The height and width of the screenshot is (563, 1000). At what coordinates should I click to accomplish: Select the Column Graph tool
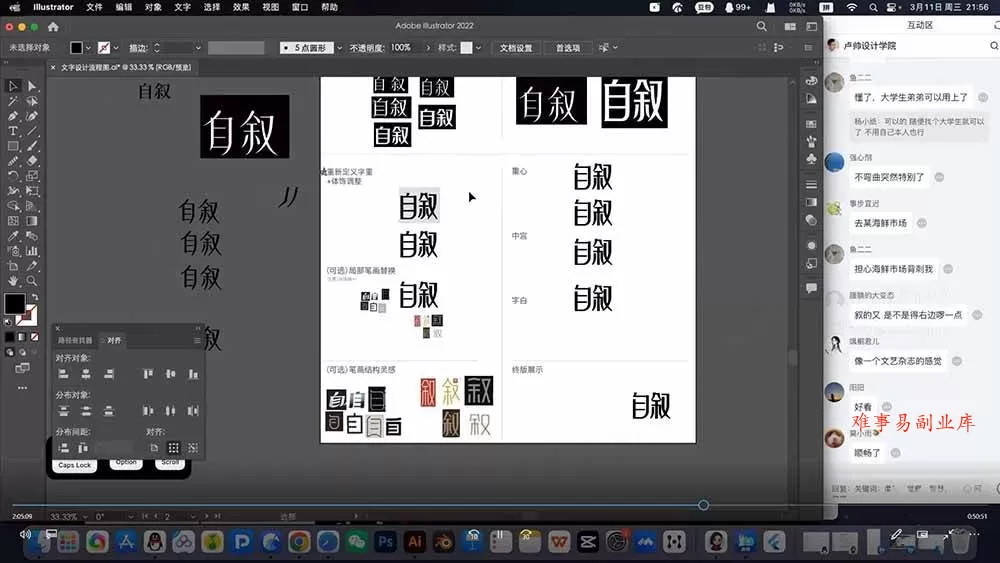[32, 251]
